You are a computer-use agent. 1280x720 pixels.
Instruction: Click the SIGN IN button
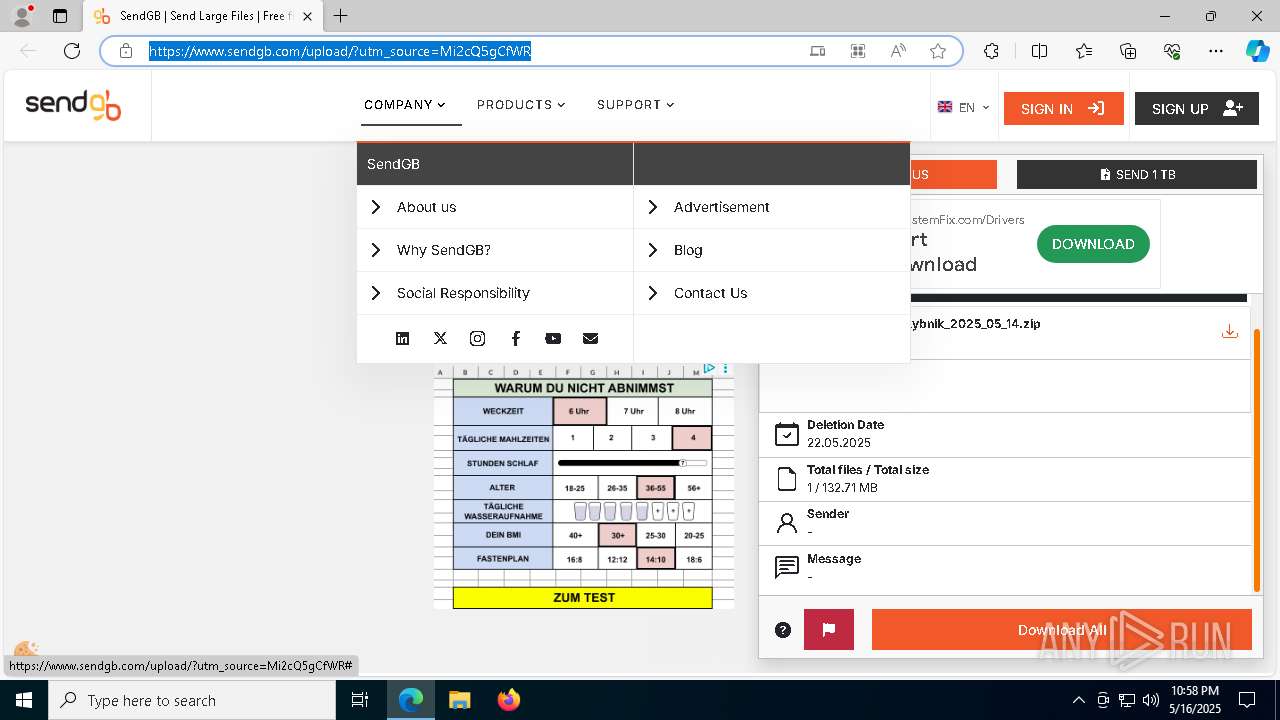click(x=1064, y=109)
